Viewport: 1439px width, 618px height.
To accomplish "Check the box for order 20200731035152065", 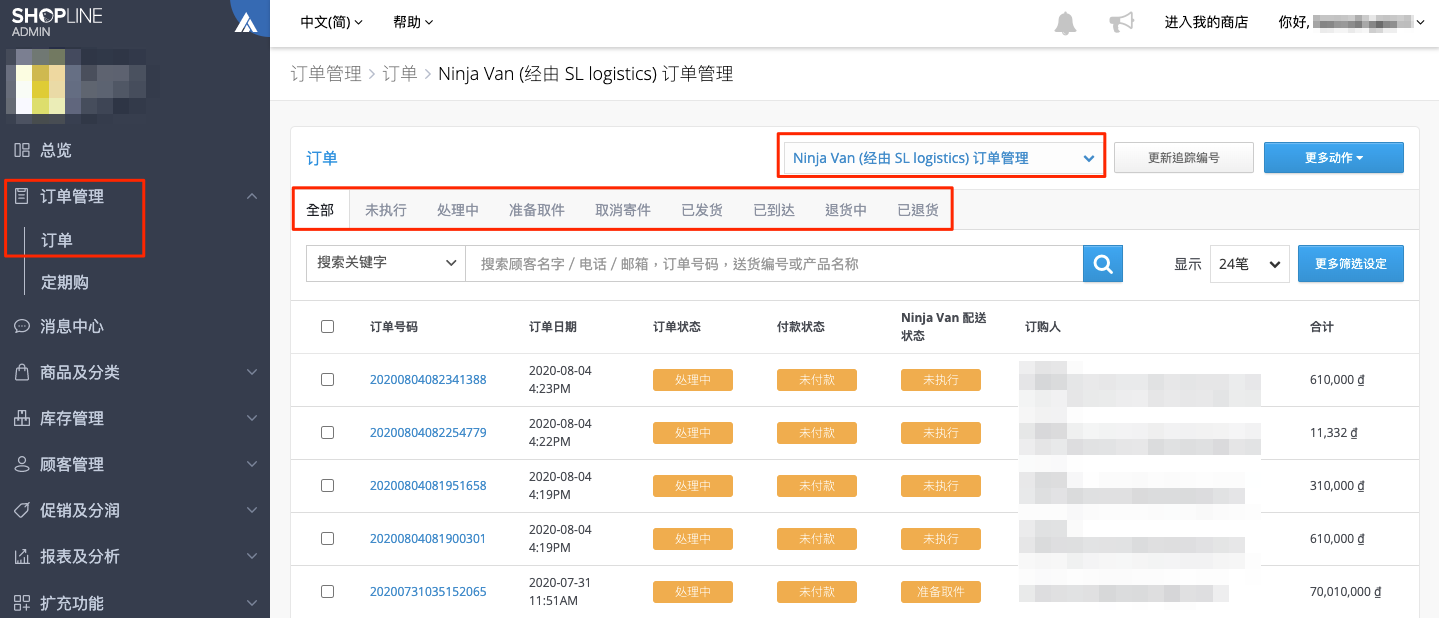I will [x=327, y=591].
